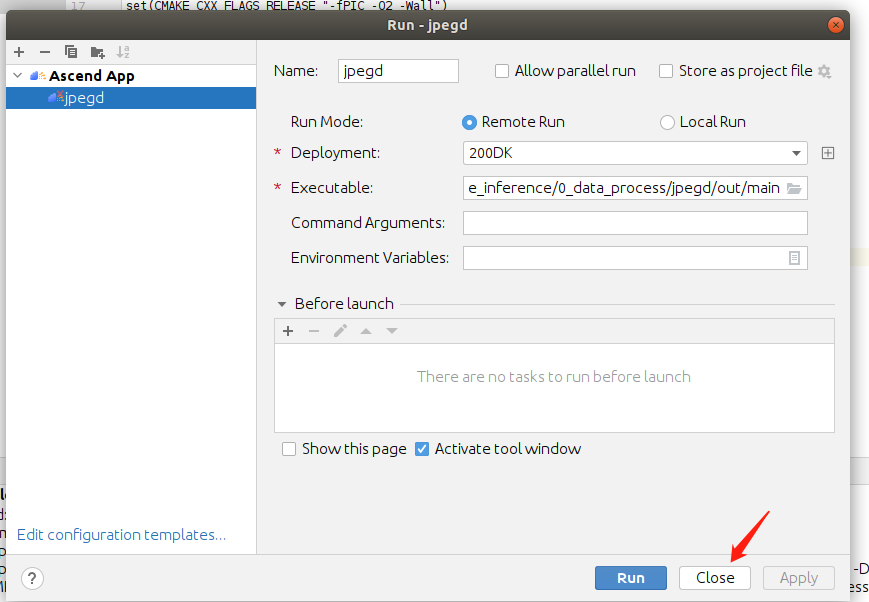
Task: Open the Deployment dropdown showing 200DK
Action: pyautogui.click(x=635, y=153)
